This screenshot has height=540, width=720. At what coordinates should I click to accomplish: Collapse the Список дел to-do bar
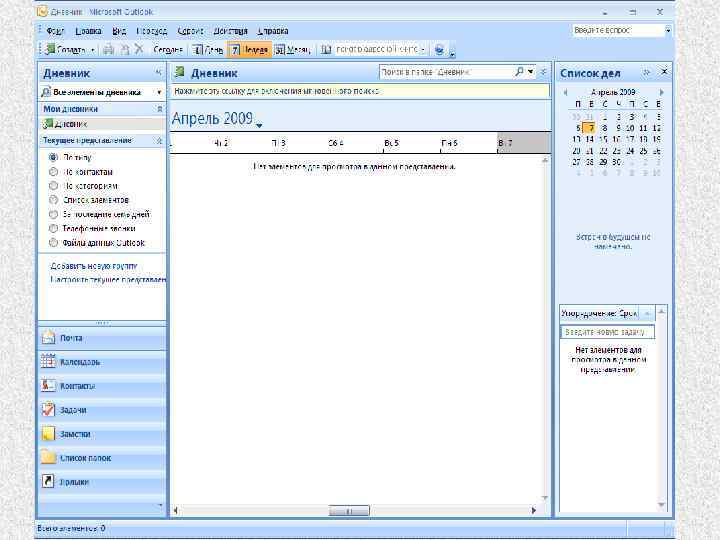coord(647,73)
